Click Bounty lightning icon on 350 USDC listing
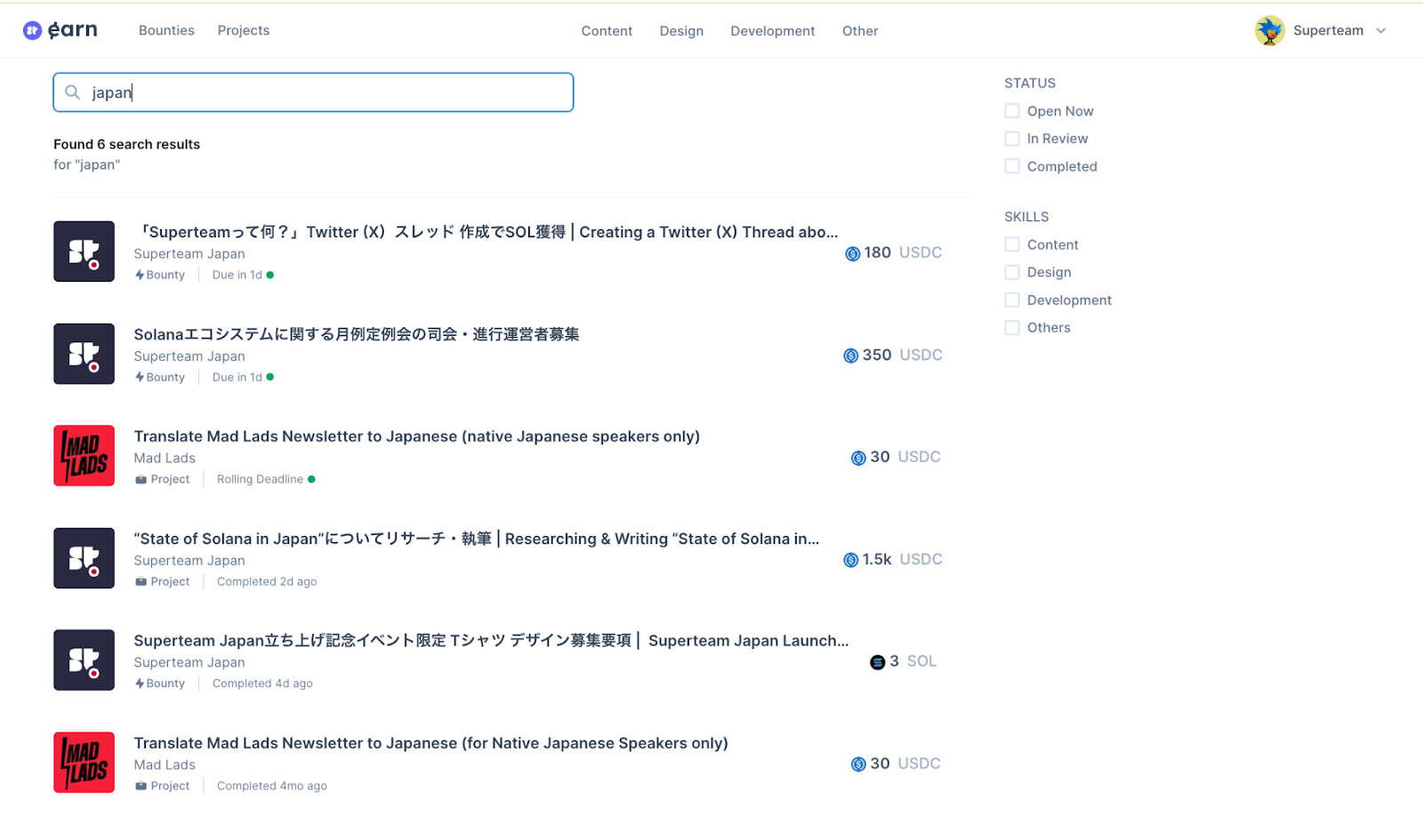Viewport: 1423px width, 840px height. [140, 377]
